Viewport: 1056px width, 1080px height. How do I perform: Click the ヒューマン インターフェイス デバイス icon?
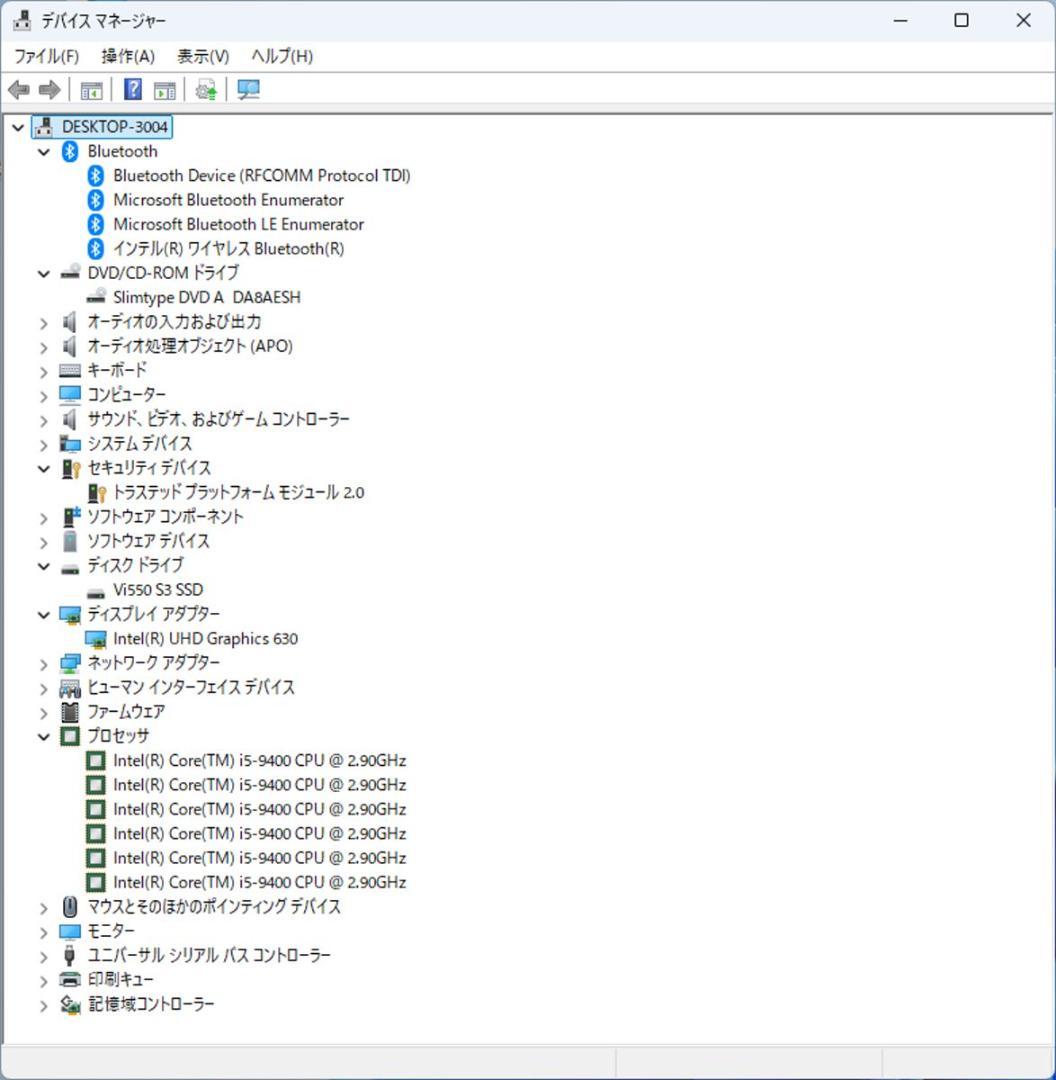pos(70,687)
